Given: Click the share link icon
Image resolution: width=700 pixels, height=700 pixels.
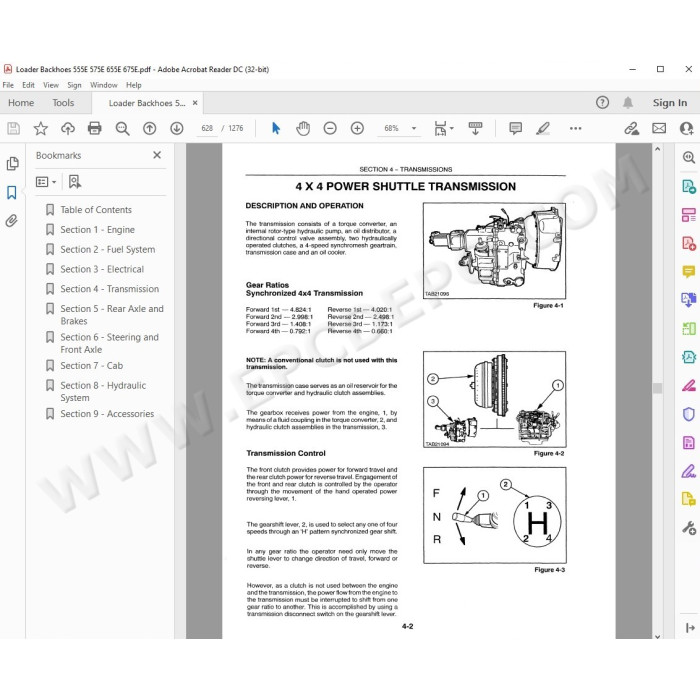Looking at the screenshot, I should 631,129.
